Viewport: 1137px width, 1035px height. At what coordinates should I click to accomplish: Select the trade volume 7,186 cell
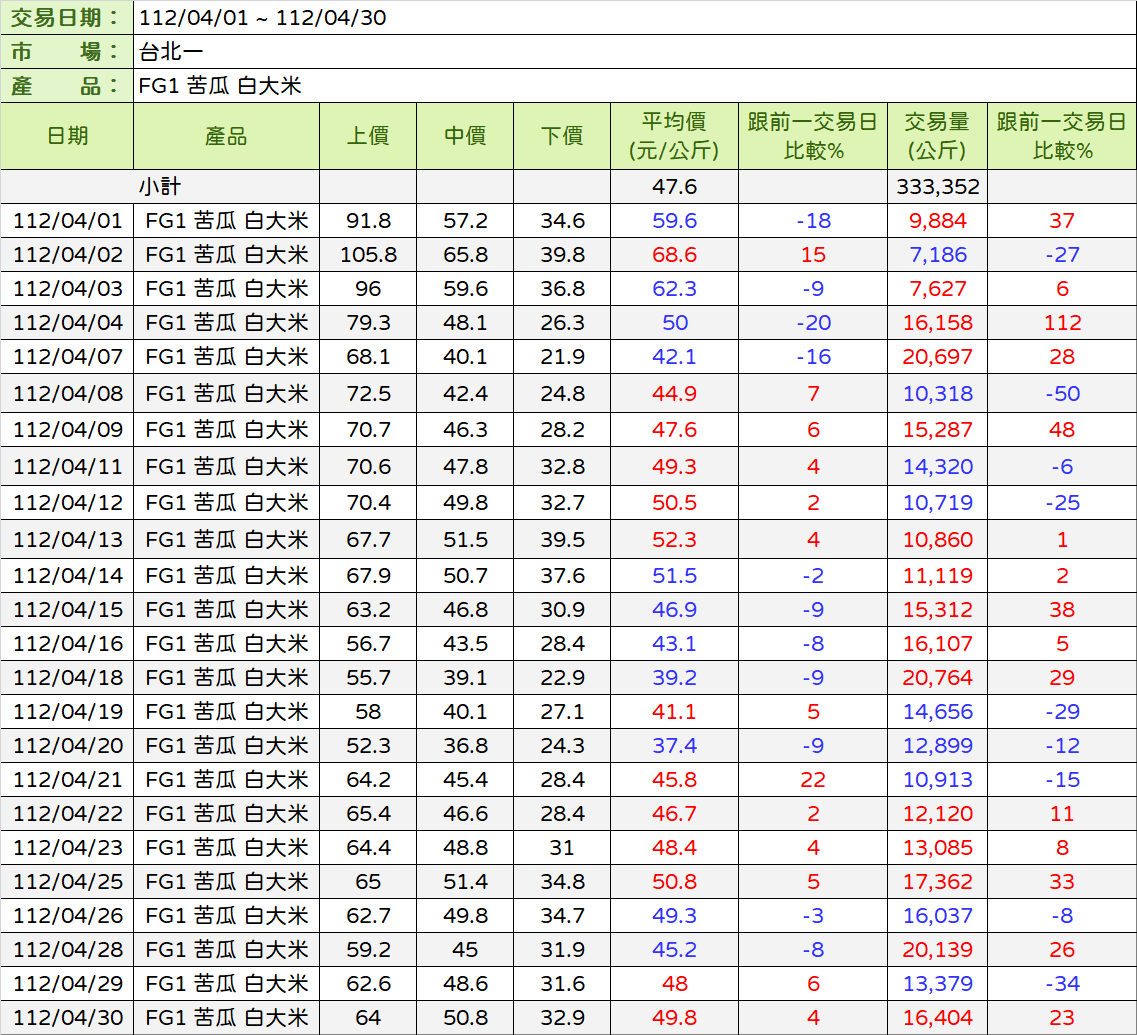pos(938,255)
